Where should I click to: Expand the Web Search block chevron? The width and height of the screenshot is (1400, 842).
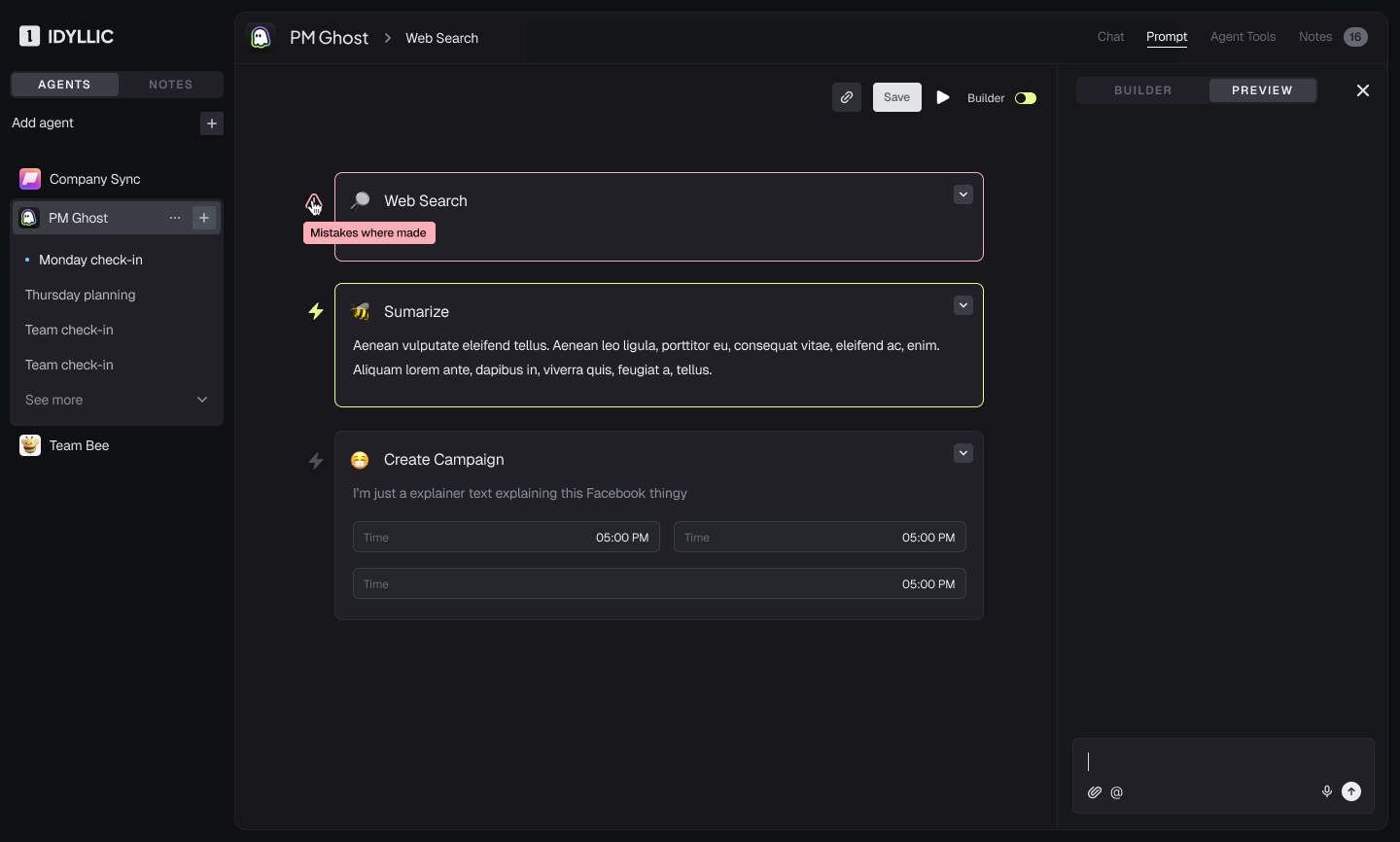point(963,194)
